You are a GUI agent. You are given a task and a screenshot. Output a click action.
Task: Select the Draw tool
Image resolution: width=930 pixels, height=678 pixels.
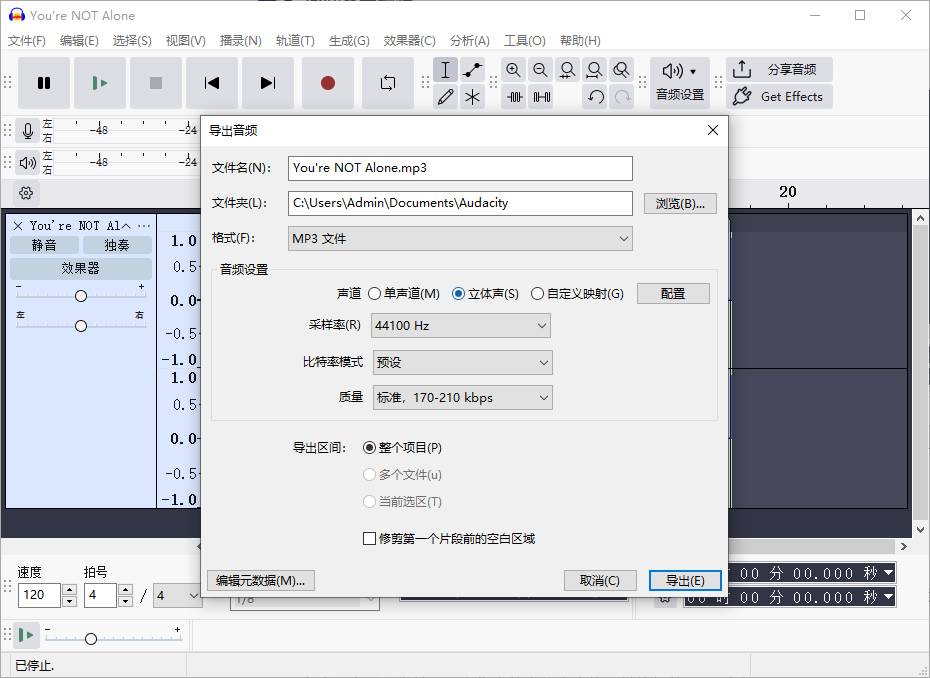(446, 95)
